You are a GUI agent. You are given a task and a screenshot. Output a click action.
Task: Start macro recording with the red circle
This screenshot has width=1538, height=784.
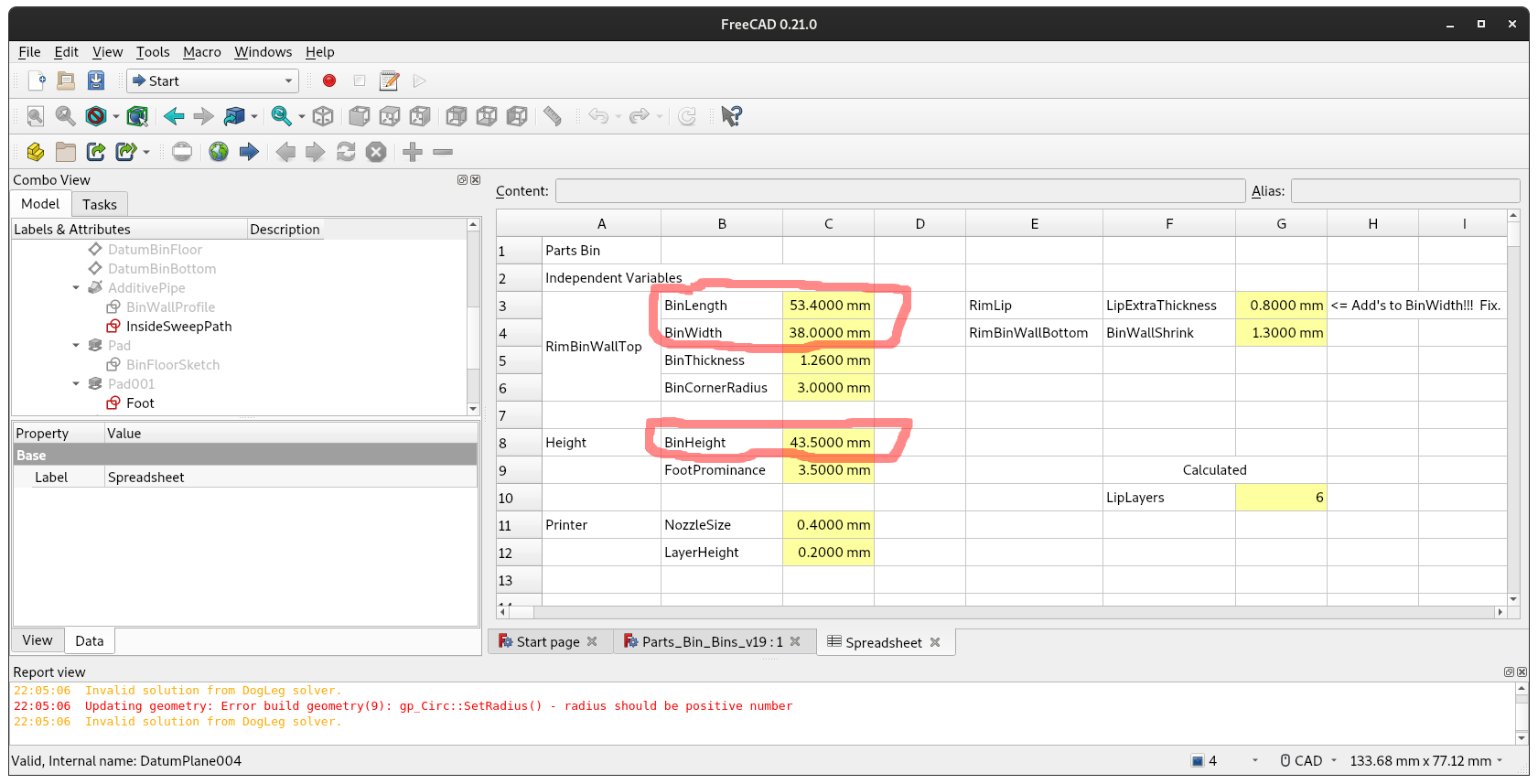[x=329, y=81]
